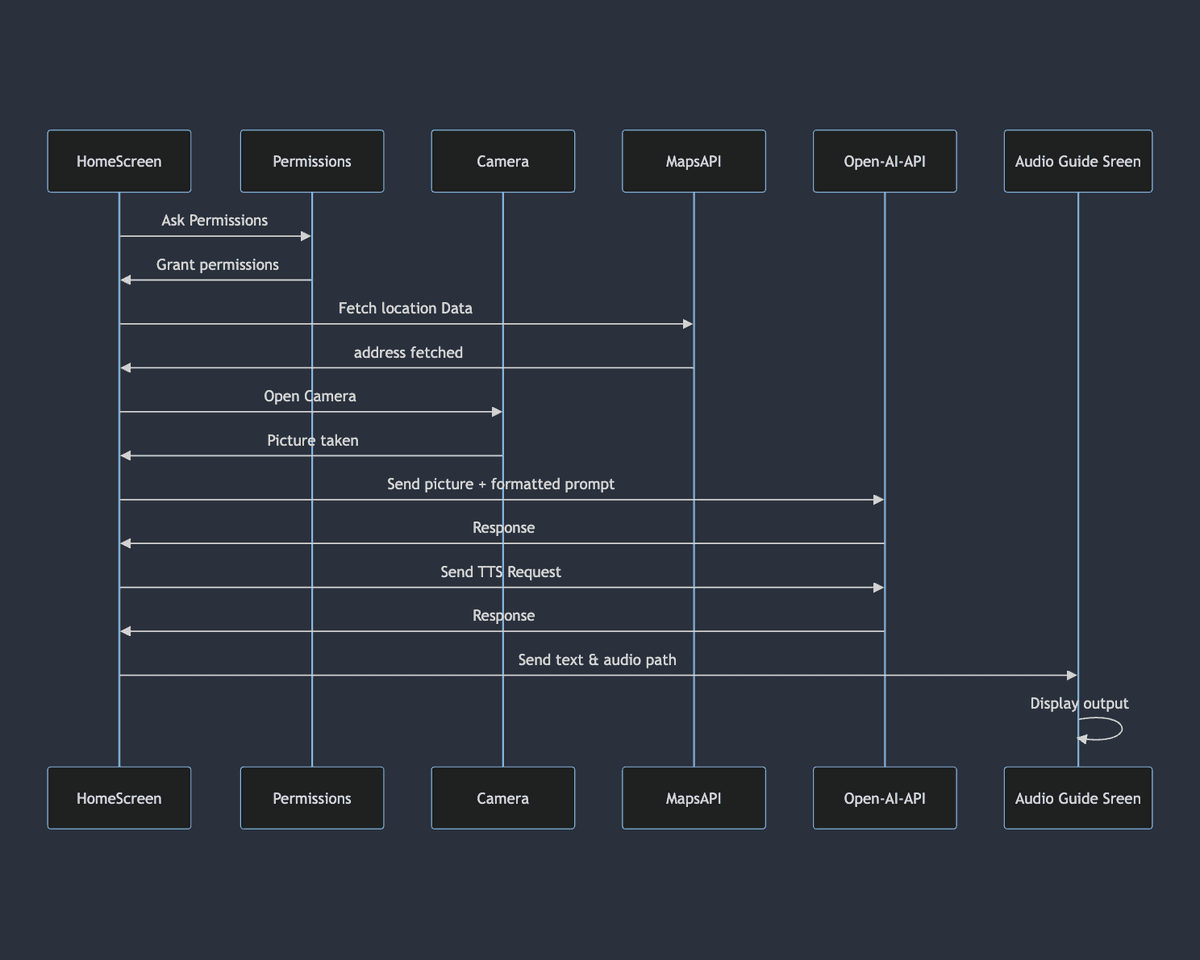The image size is (1200, 960).
Task: Click the bottom Audio Guide Sreen box
Action: click(x=1078, y=798)
